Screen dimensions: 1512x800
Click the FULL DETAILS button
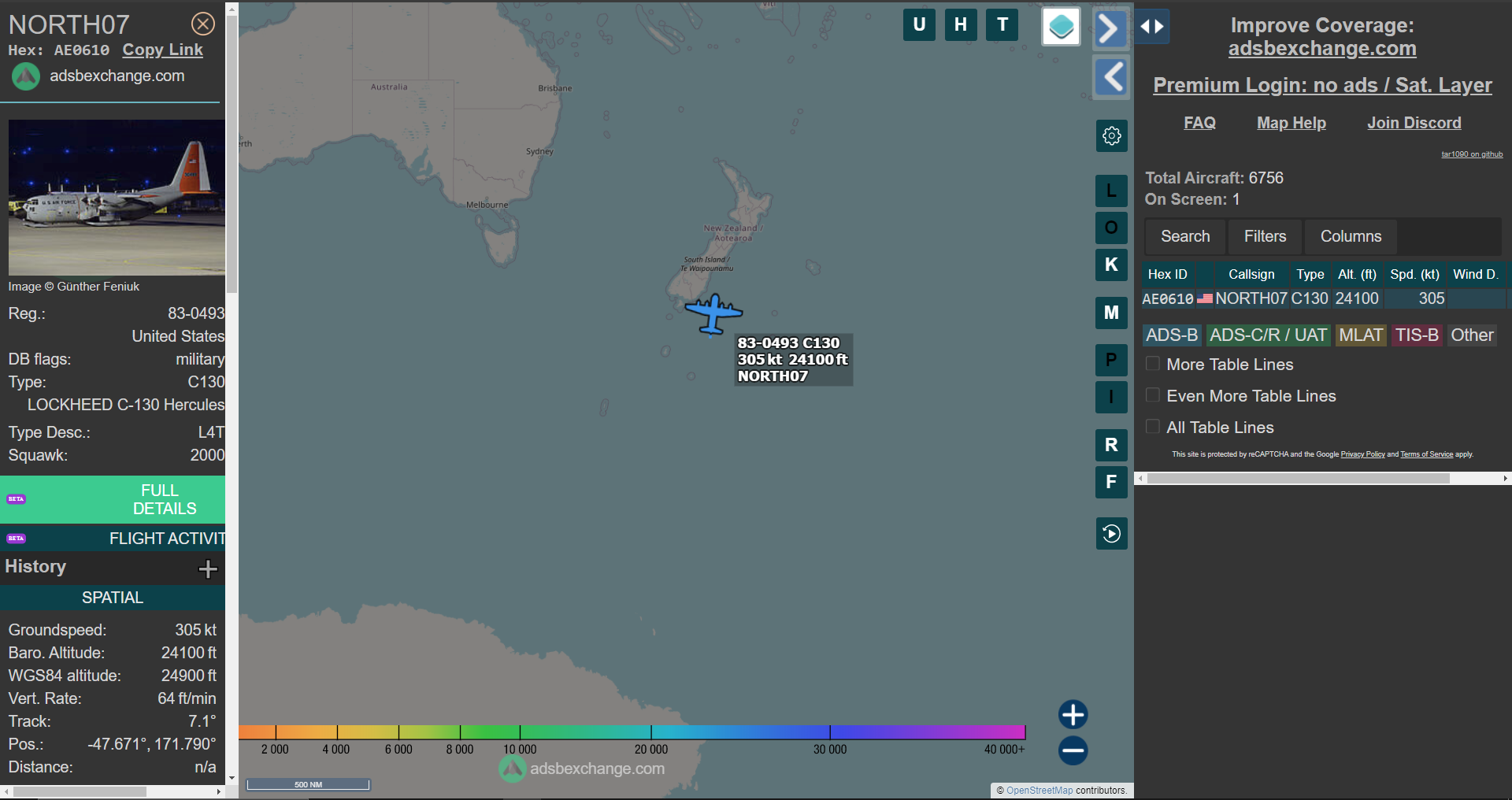113,499
